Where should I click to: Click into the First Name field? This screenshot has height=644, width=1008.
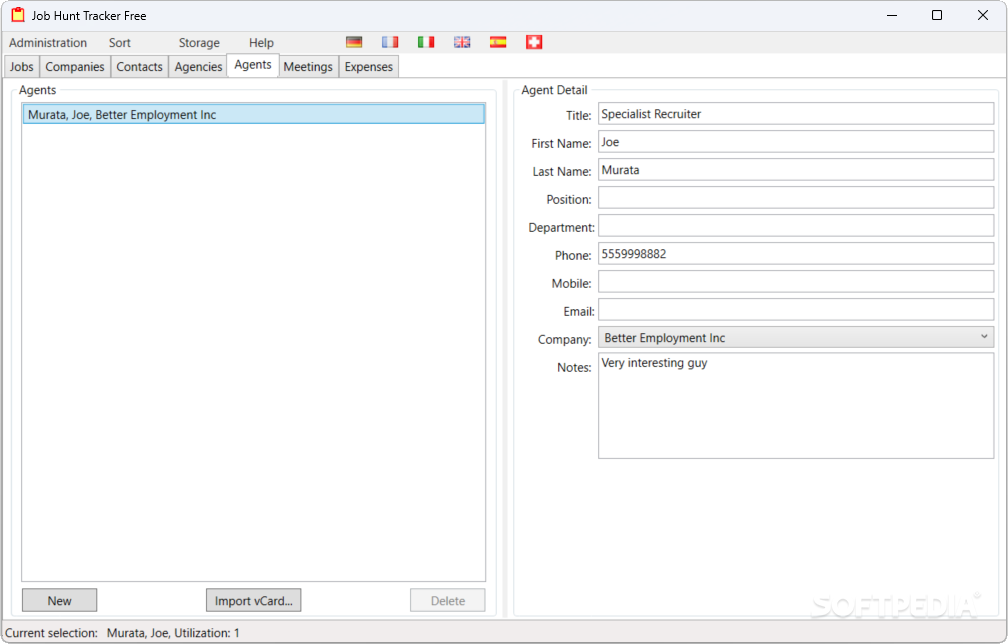(x=796, y=142)
